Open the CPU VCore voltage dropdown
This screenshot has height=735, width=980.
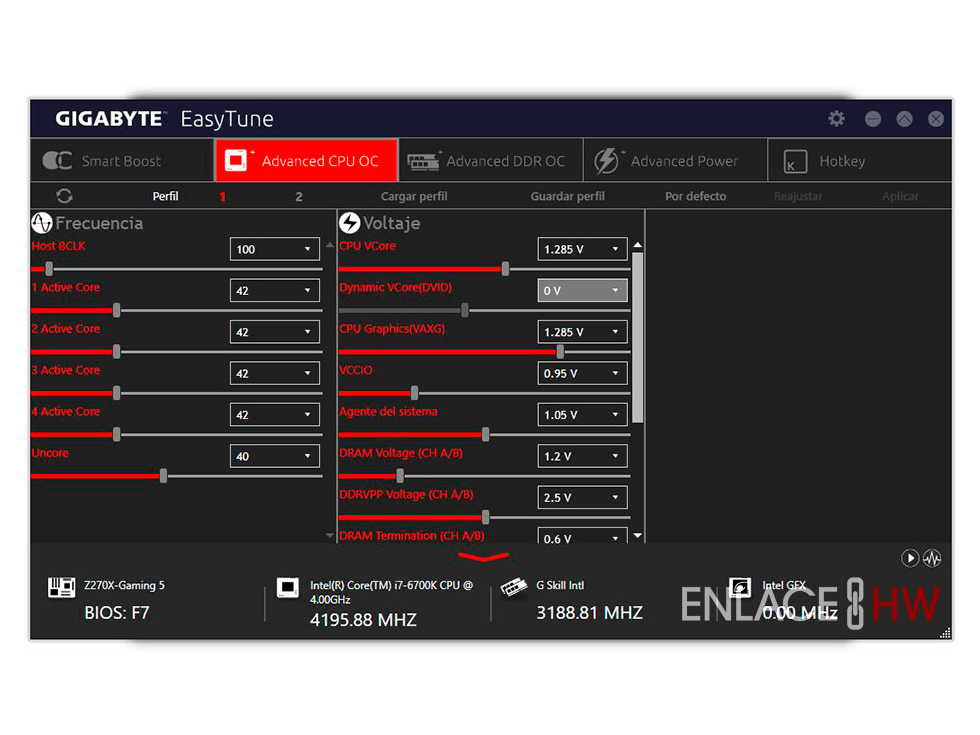pos(582,249)
